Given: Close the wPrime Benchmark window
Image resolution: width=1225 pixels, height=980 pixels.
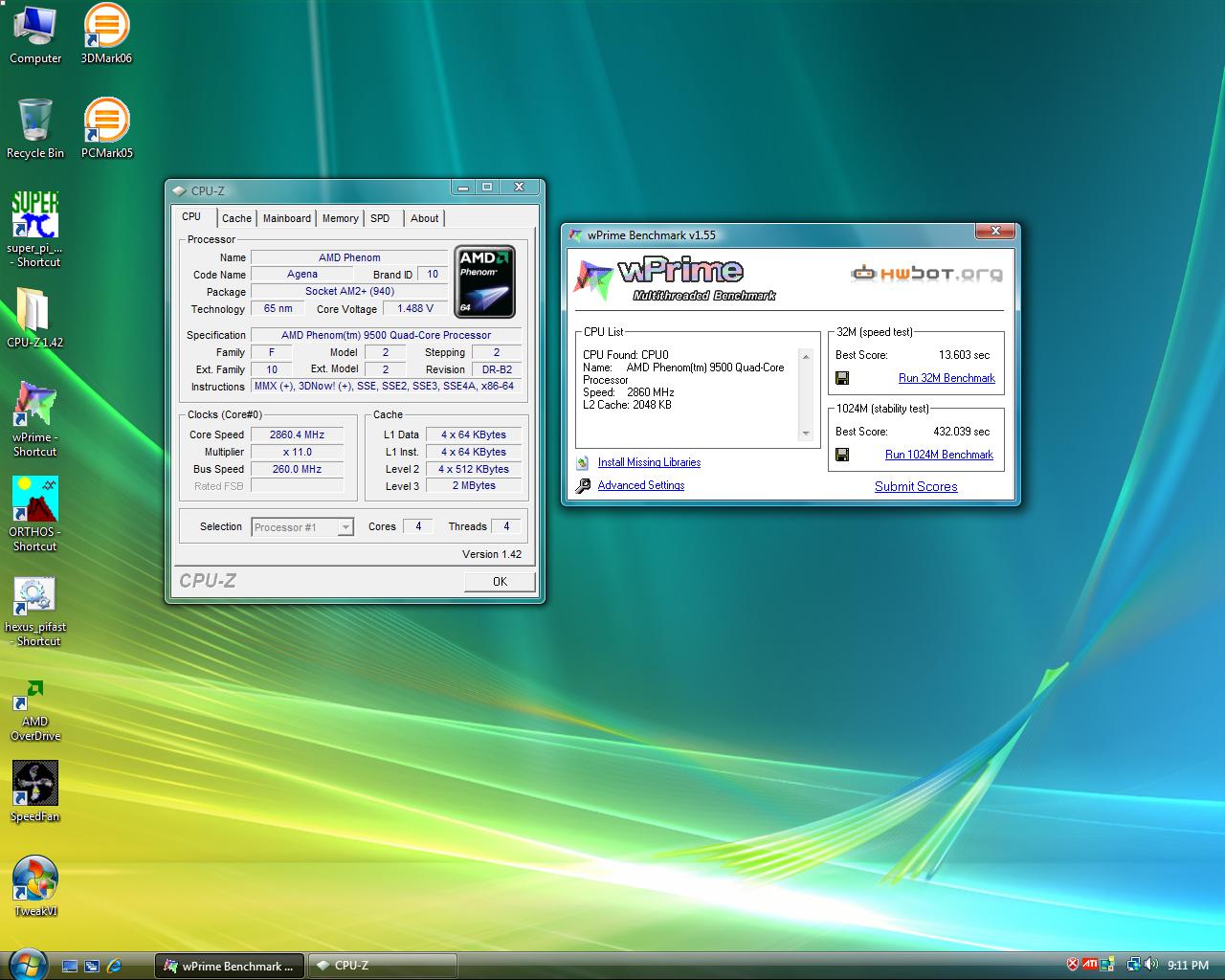Looking at the screenshot, I should (x=995, y=231).
